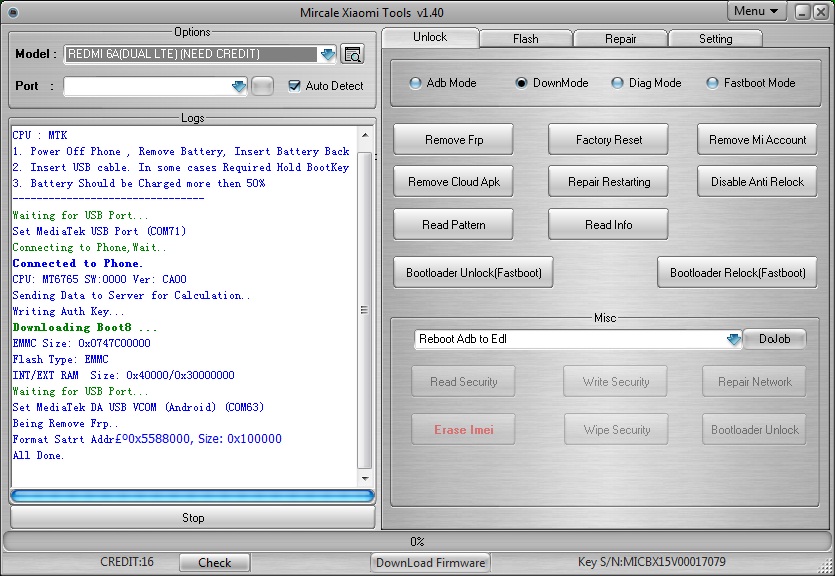Click the 'Format Satrt Addr' log line
This screenshot has width=835, height=576.
click(147, 439)
